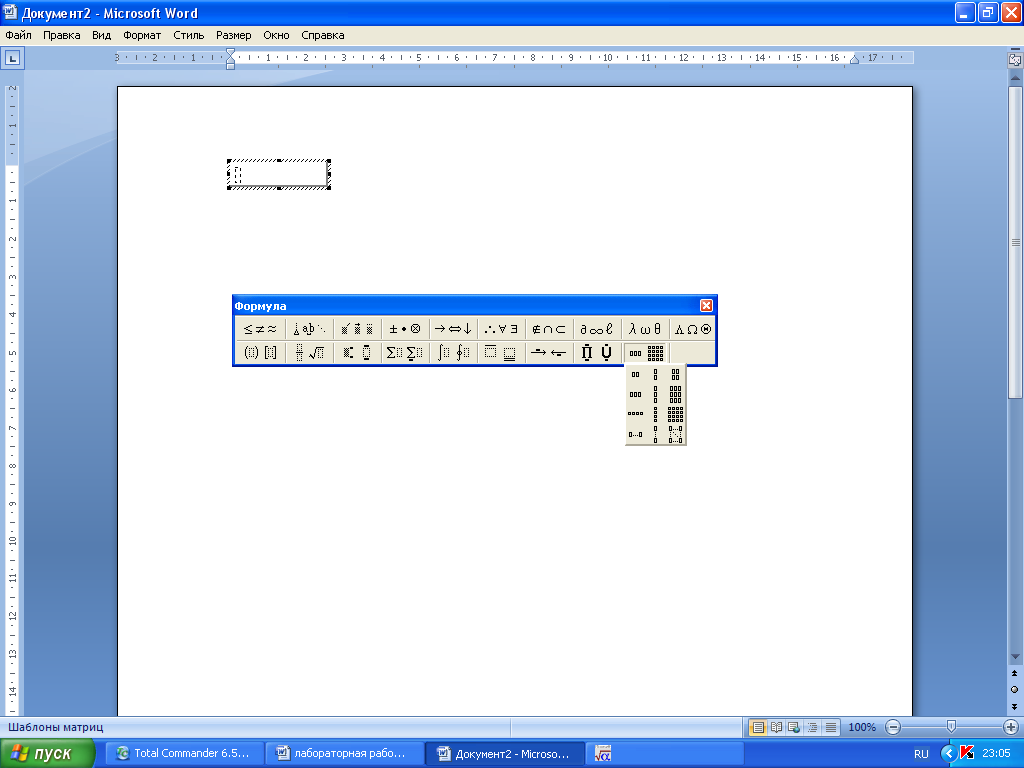Click the zoom slider handle
This screenshot has height=768, width=1024.
tap(951, 726)
